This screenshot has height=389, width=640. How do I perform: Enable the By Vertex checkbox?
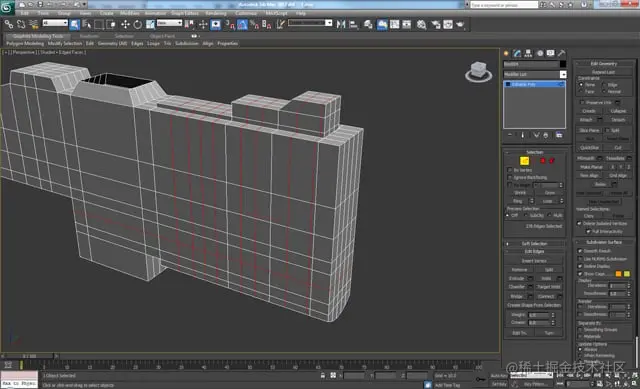tap(509, 170)
